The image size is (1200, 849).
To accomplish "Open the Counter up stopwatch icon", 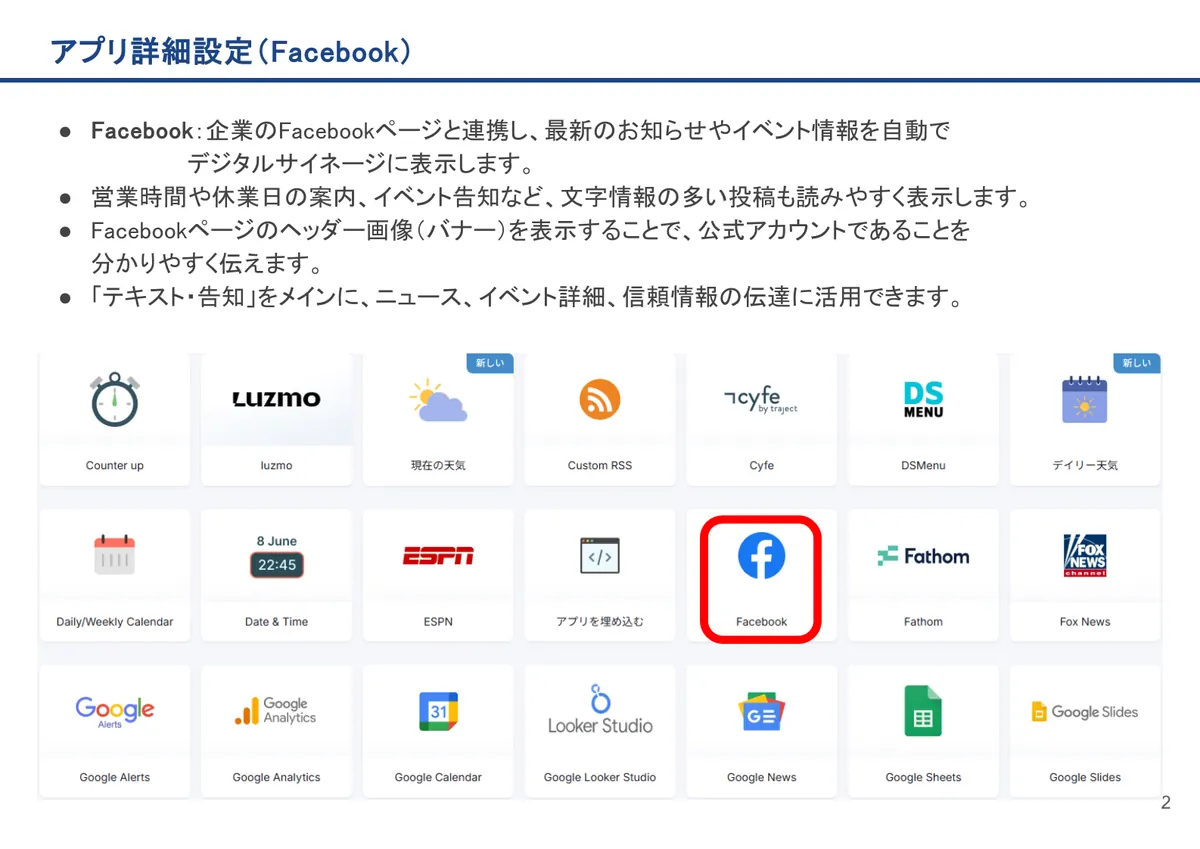I will [x=114, y=400].
